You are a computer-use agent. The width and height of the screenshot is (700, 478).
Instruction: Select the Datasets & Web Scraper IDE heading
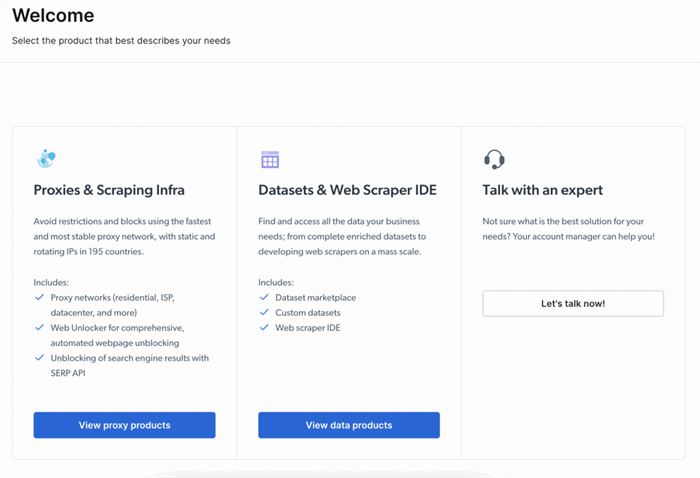pos(347,190)
